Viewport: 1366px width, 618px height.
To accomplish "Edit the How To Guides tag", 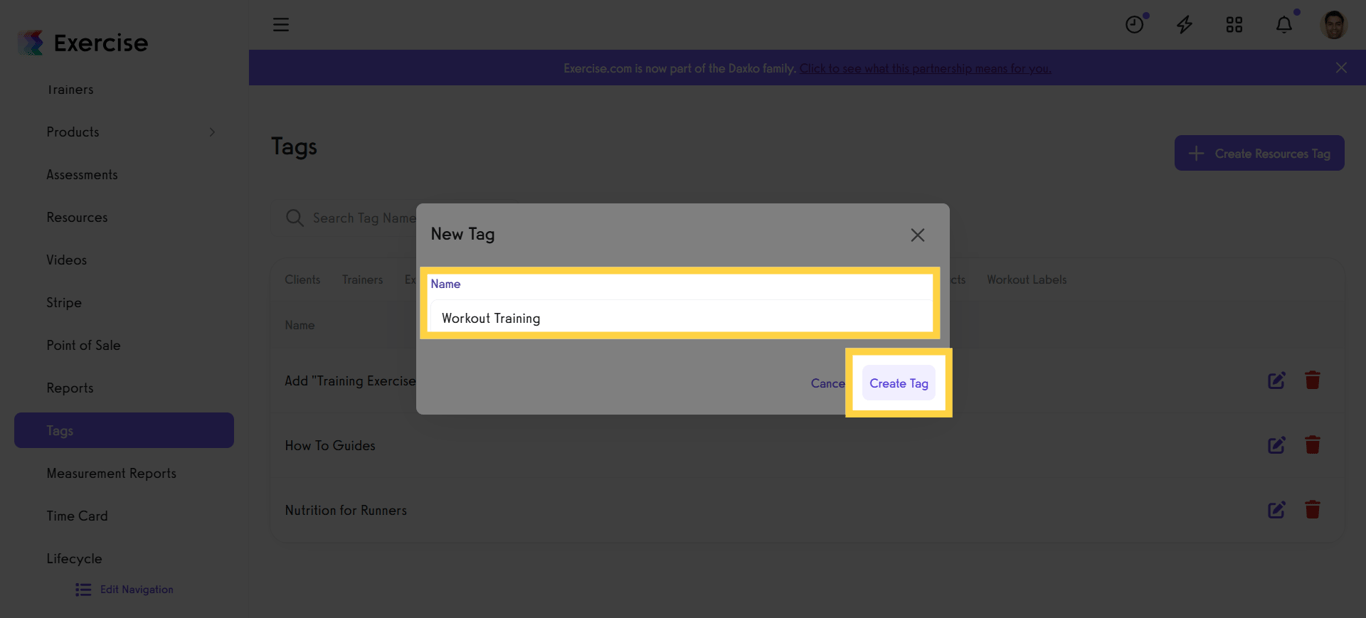I will pyautogui.click(x=1276, y=444).
